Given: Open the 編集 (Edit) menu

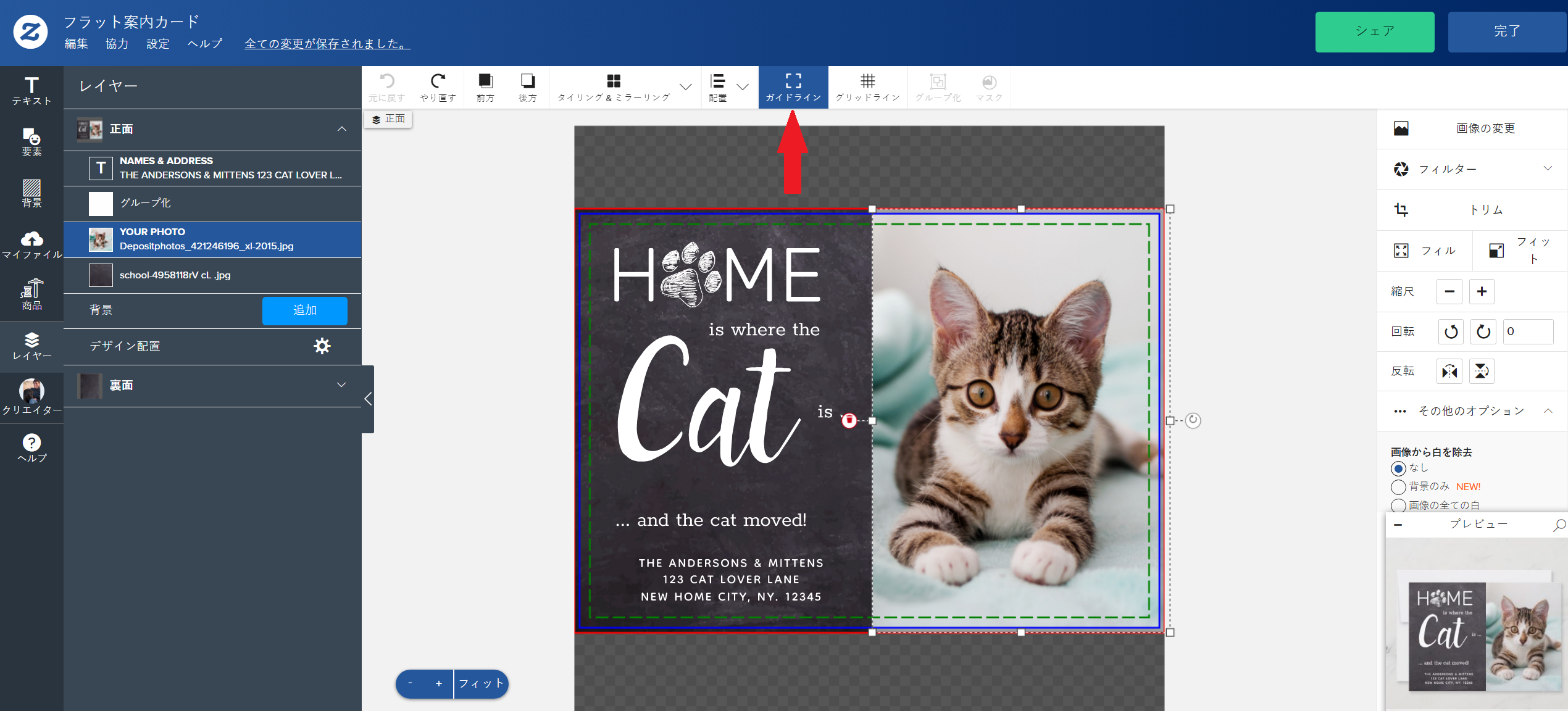Looking at the screenshot, I should click(77, 43).
